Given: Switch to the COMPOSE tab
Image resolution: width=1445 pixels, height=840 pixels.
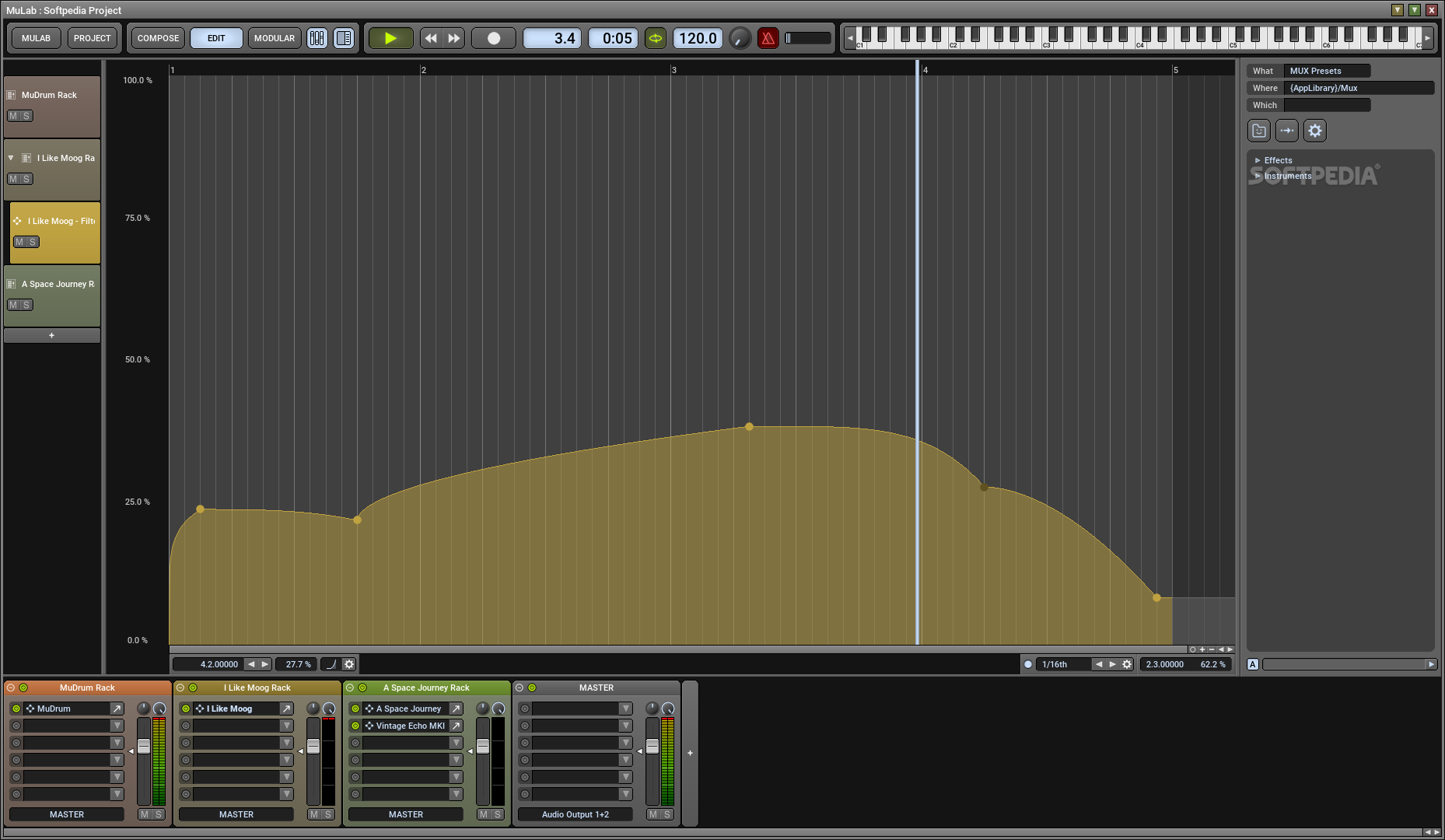Looking at the screenshot, I should [158, 38].
